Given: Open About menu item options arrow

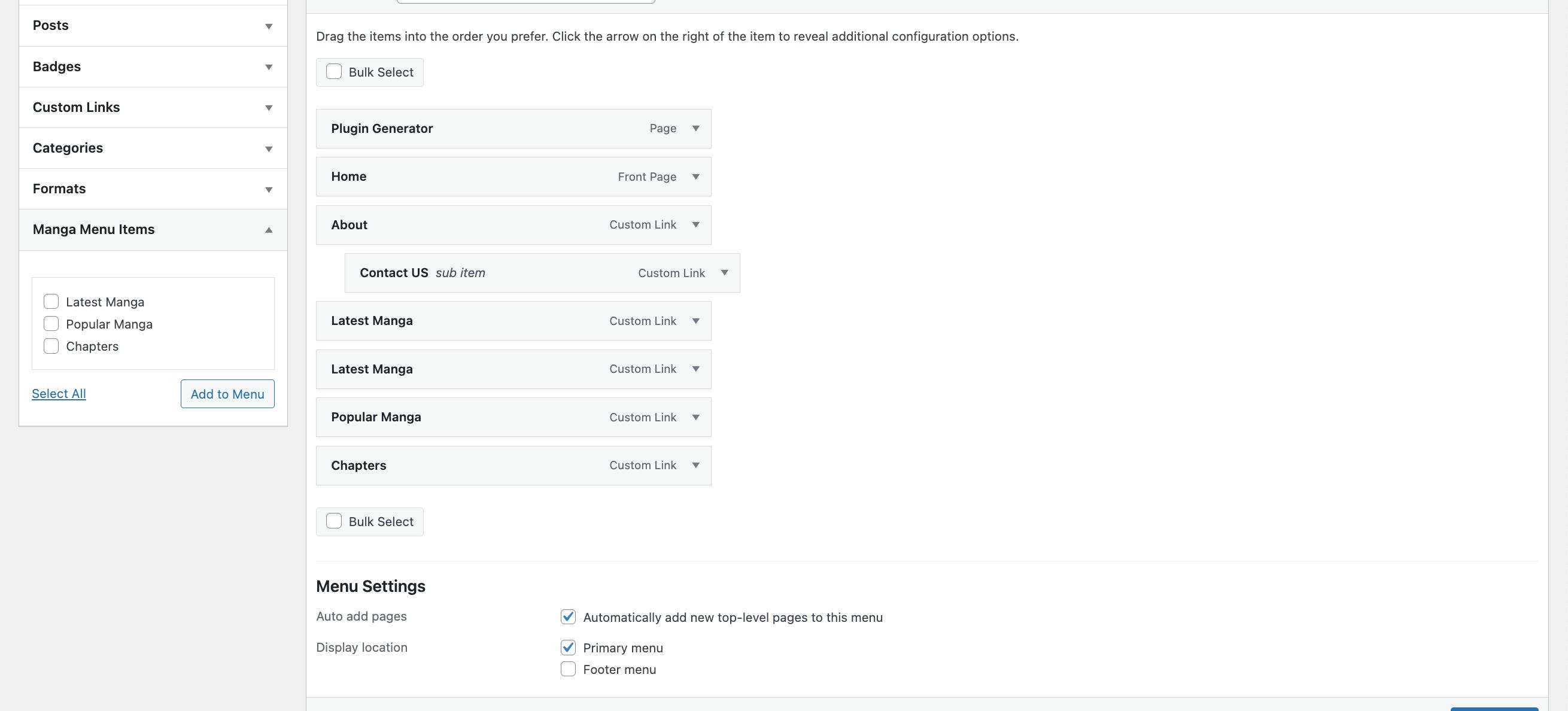Looking at the screenshot, I should 695,224.
